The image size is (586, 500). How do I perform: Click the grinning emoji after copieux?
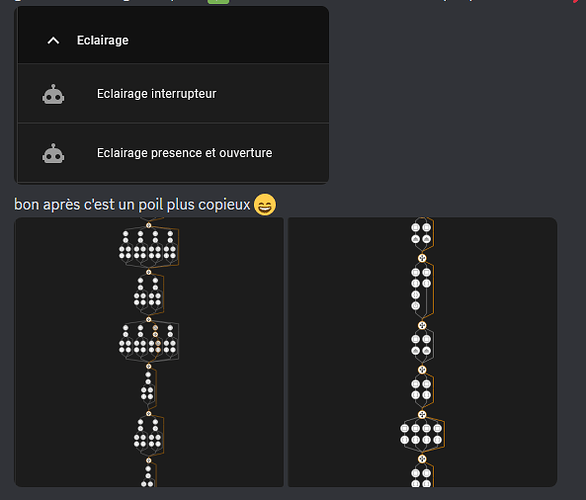pyautogui.click(x=265, y=204)
